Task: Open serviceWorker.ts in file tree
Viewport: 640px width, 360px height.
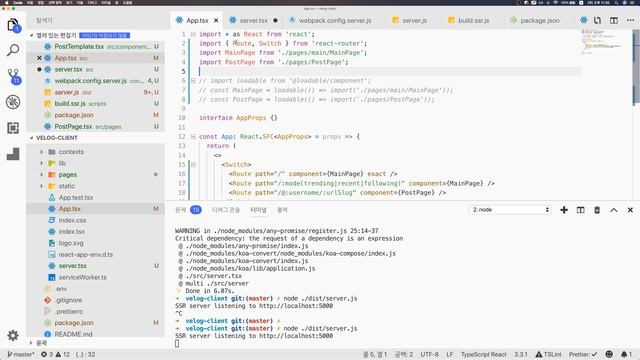Action: click(x=96, y=278)
